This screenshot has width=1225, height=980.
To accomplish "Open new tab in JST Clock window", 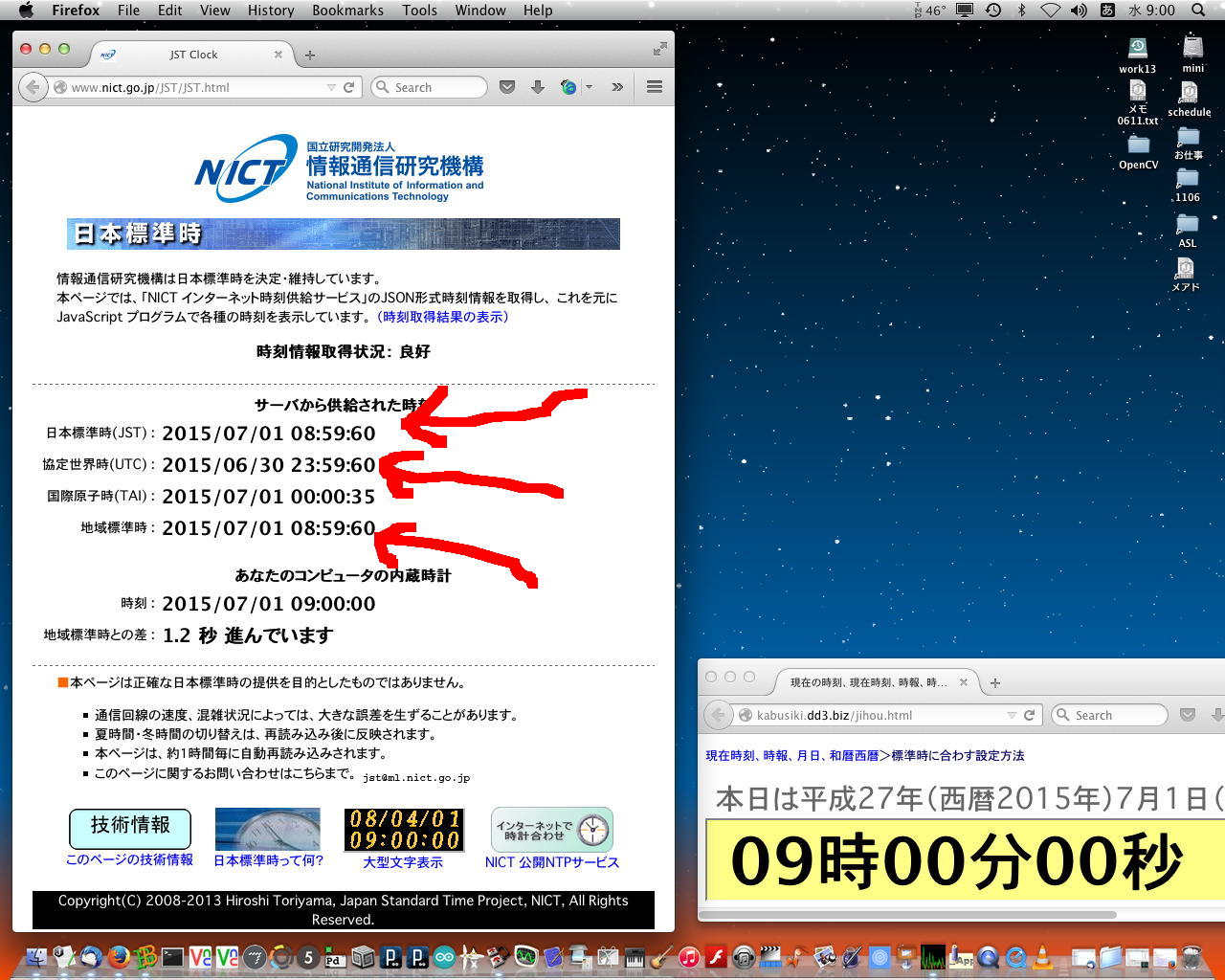I will [x=309, y=56].
